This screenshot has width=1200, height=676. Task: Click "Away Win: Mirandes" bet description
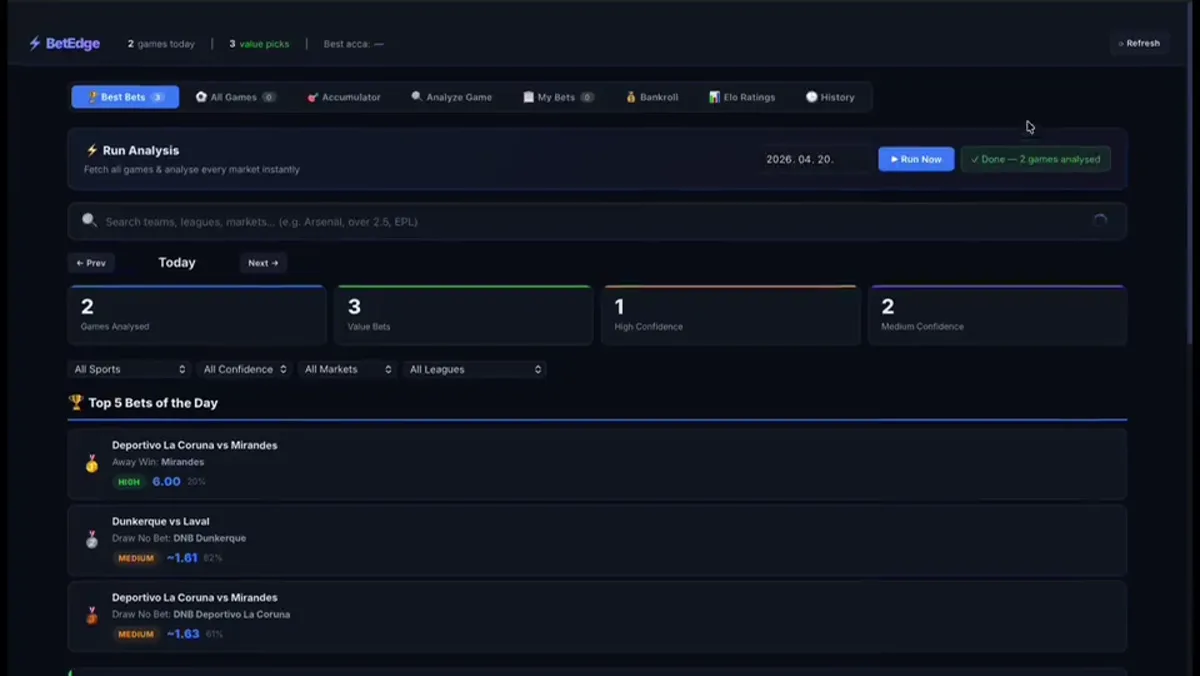(x=158, y=462)
